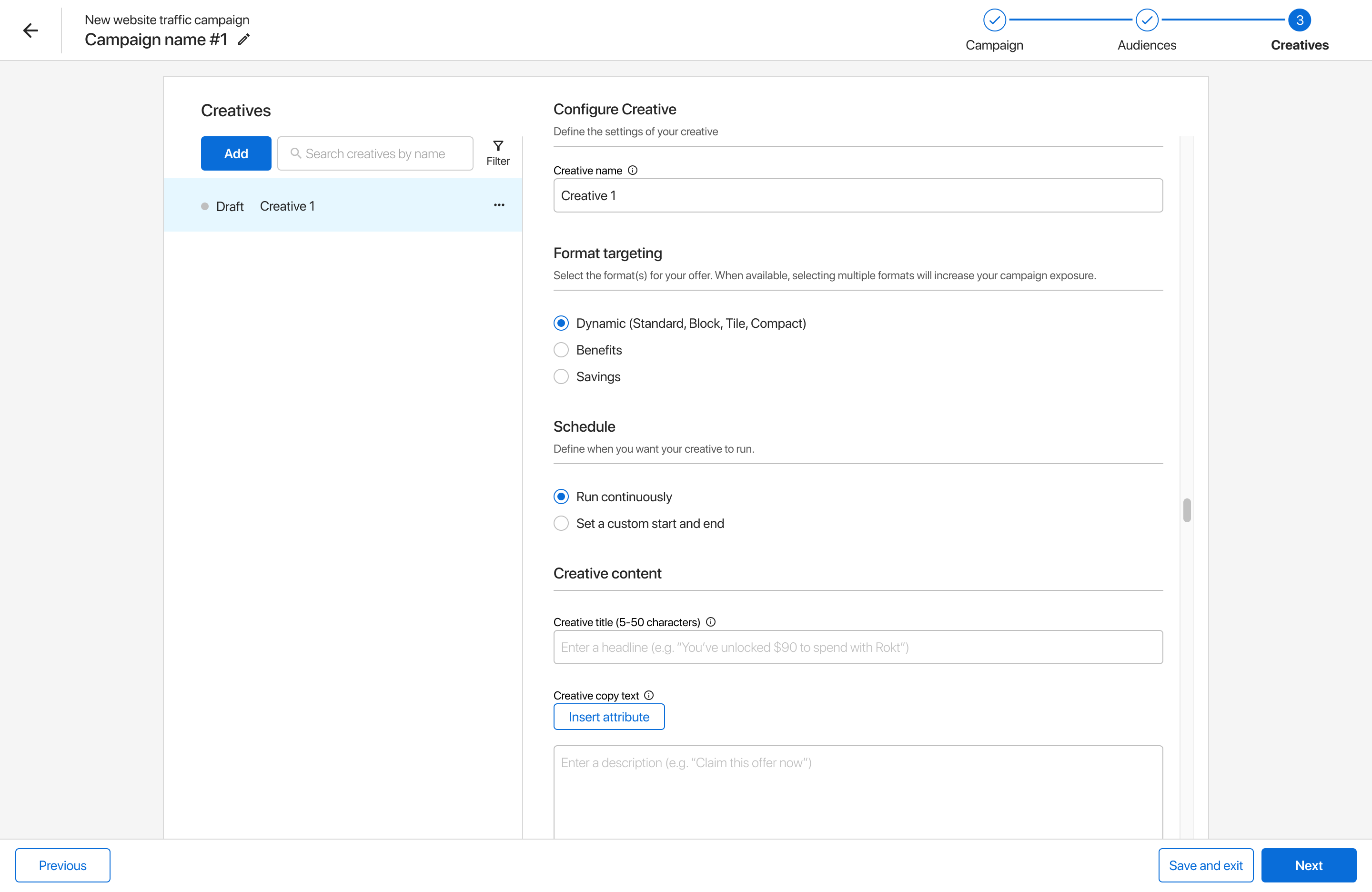Click the back arrow icon
Image resolution: width=1372 pixels, height=892 pixels.
pyautogui.click(x=30, y=30)
